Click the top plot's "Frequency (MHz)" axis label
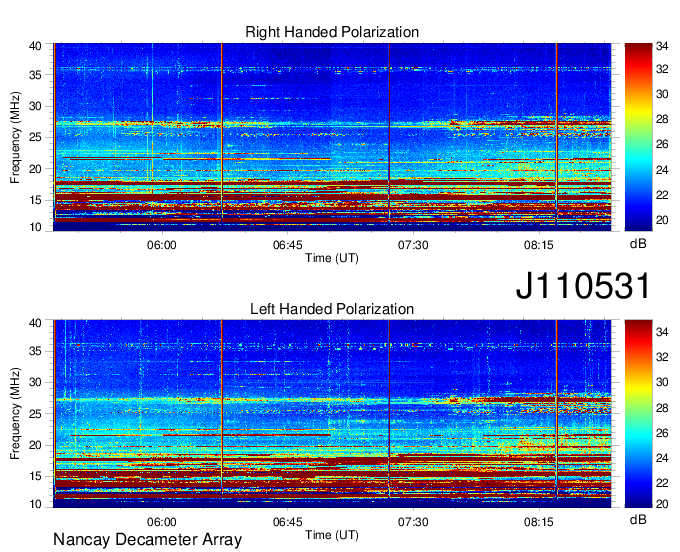The image size is (680, 552). point(15,137)
